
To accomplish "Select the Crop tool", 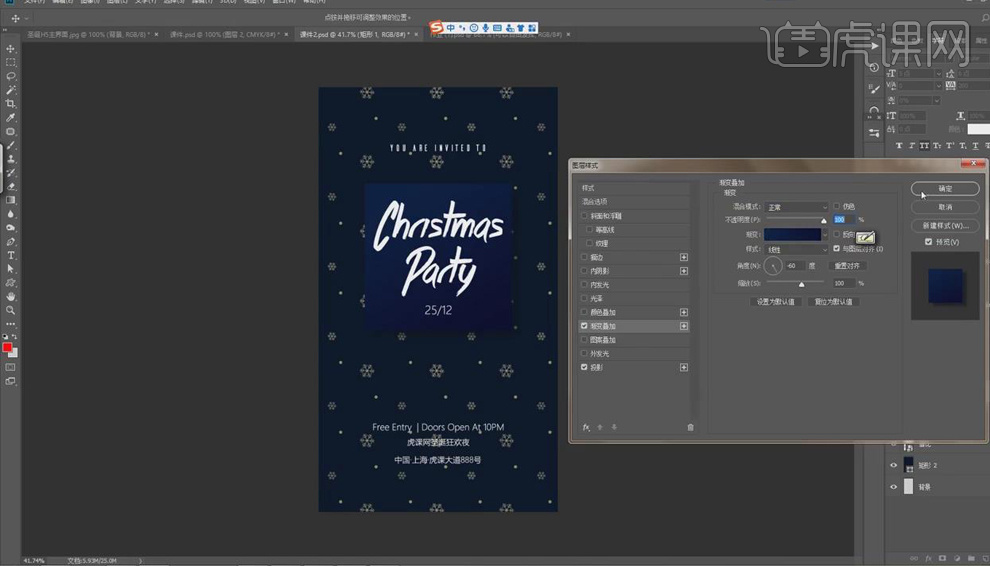I will [x=11, y=104].
